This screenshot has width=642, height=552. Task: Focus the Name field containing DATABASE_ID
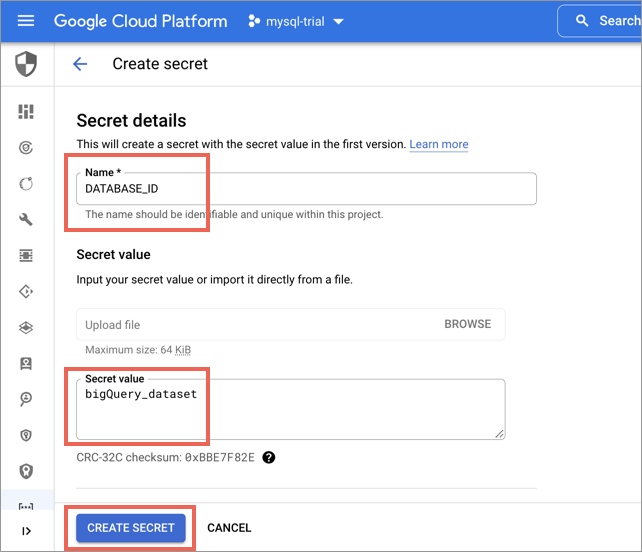click(x=306, y=189)
